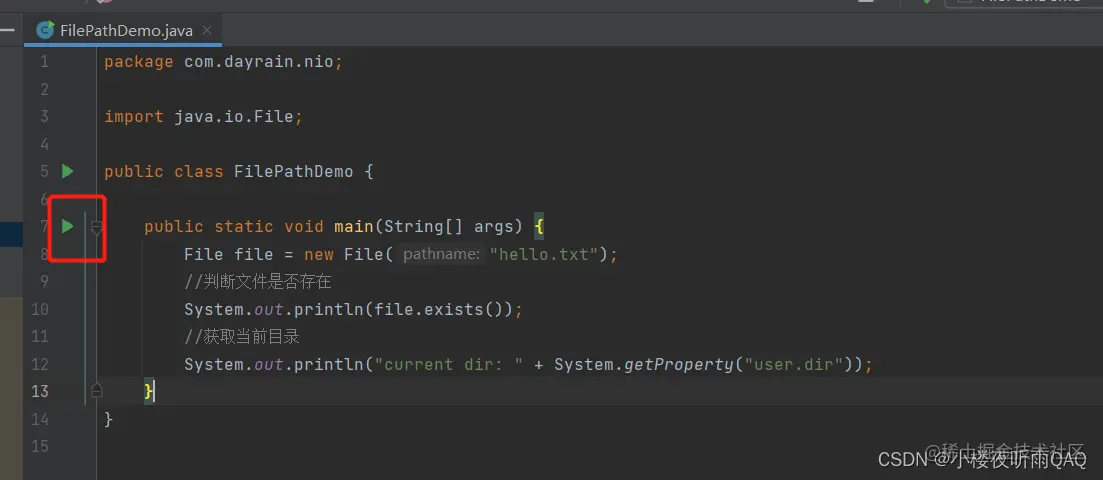The image size is (1103, 480).
Task: Click the fold end marker at line 13
Action: [x=97, y=391]
